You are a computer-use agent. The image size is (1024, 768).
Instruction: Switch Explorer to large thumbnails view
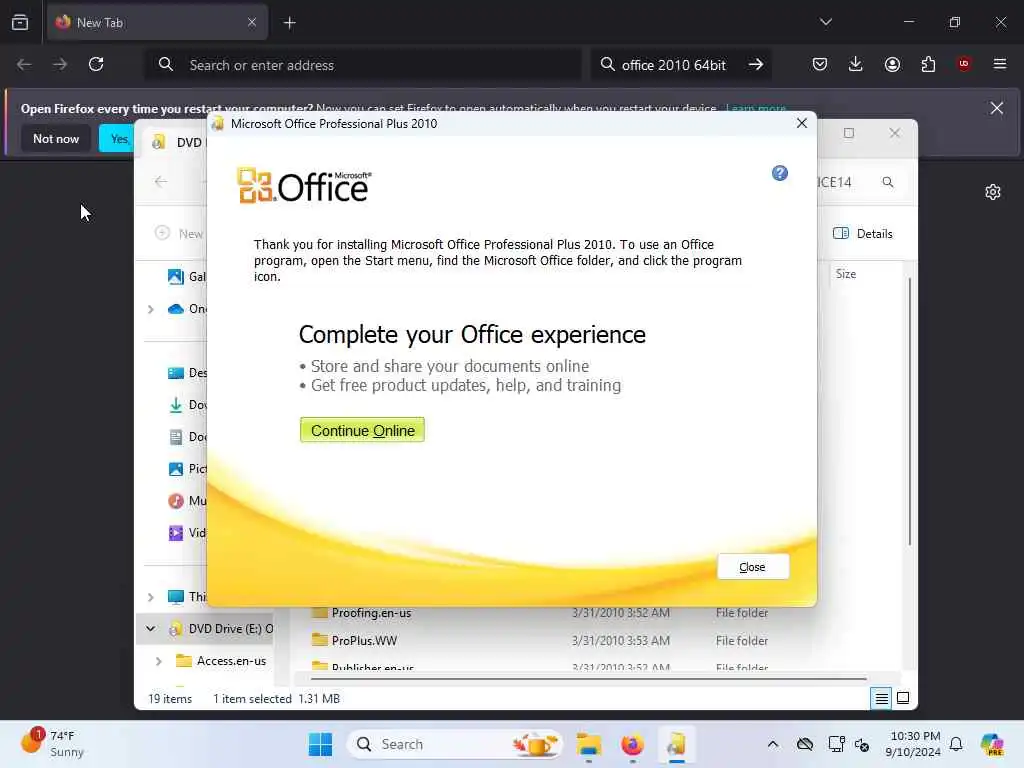coord(903,699)
